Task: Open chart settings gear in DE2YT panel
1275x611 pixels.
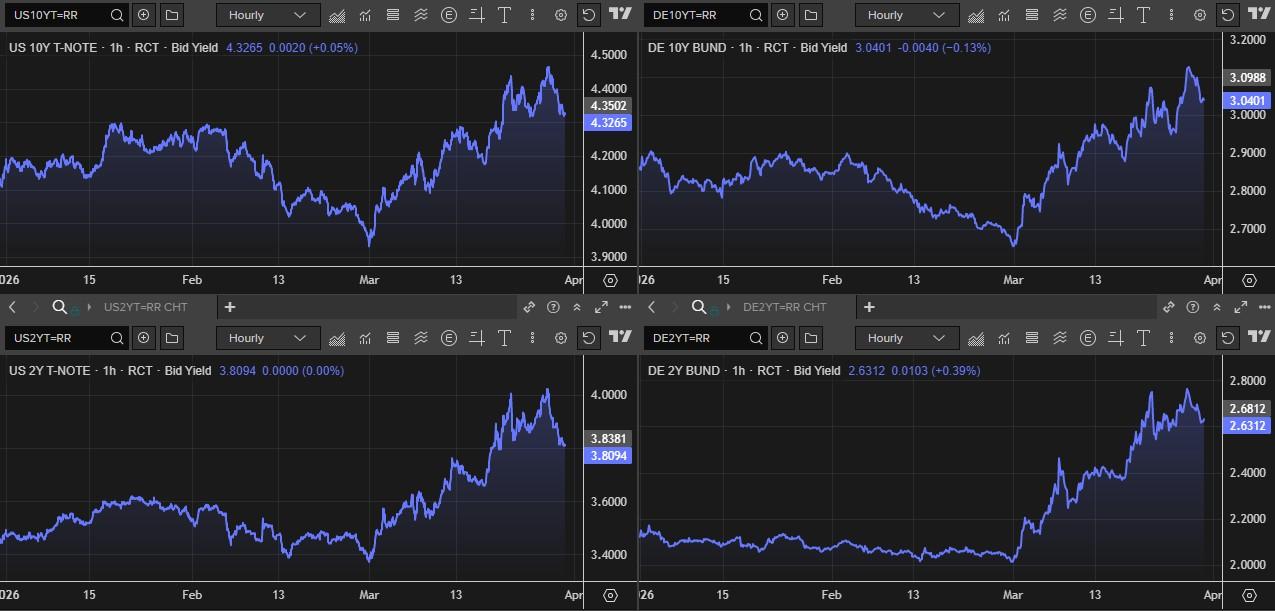Action: [1199, 338]
